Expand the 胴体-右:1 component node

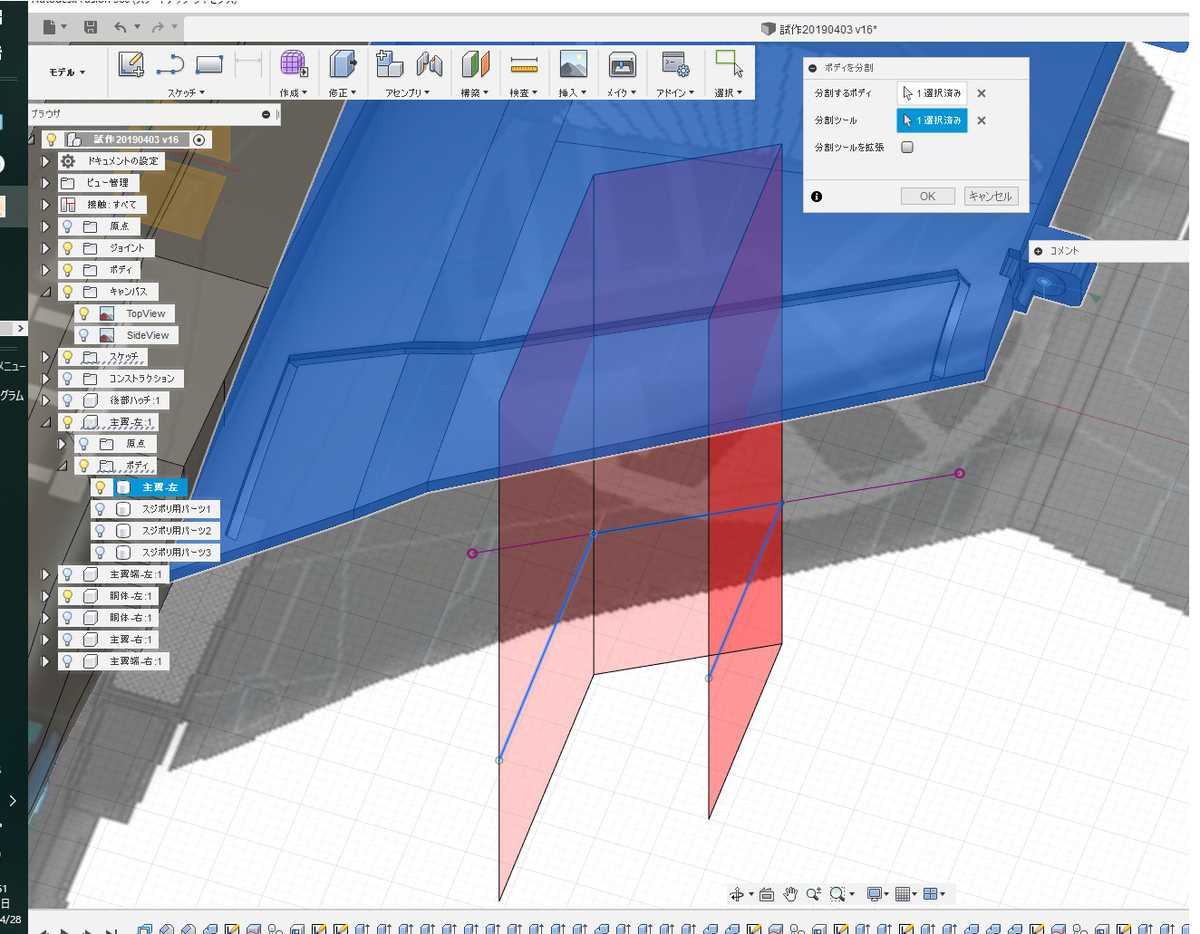pyautogui.click(x=45, y=618)
